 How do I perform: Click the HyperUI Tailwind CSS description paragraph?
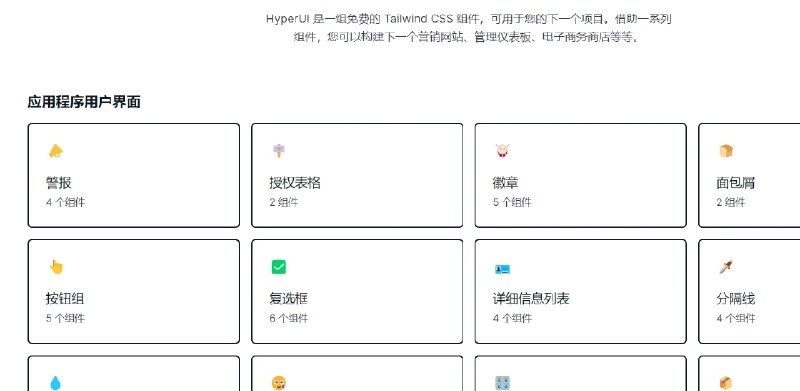468,28
